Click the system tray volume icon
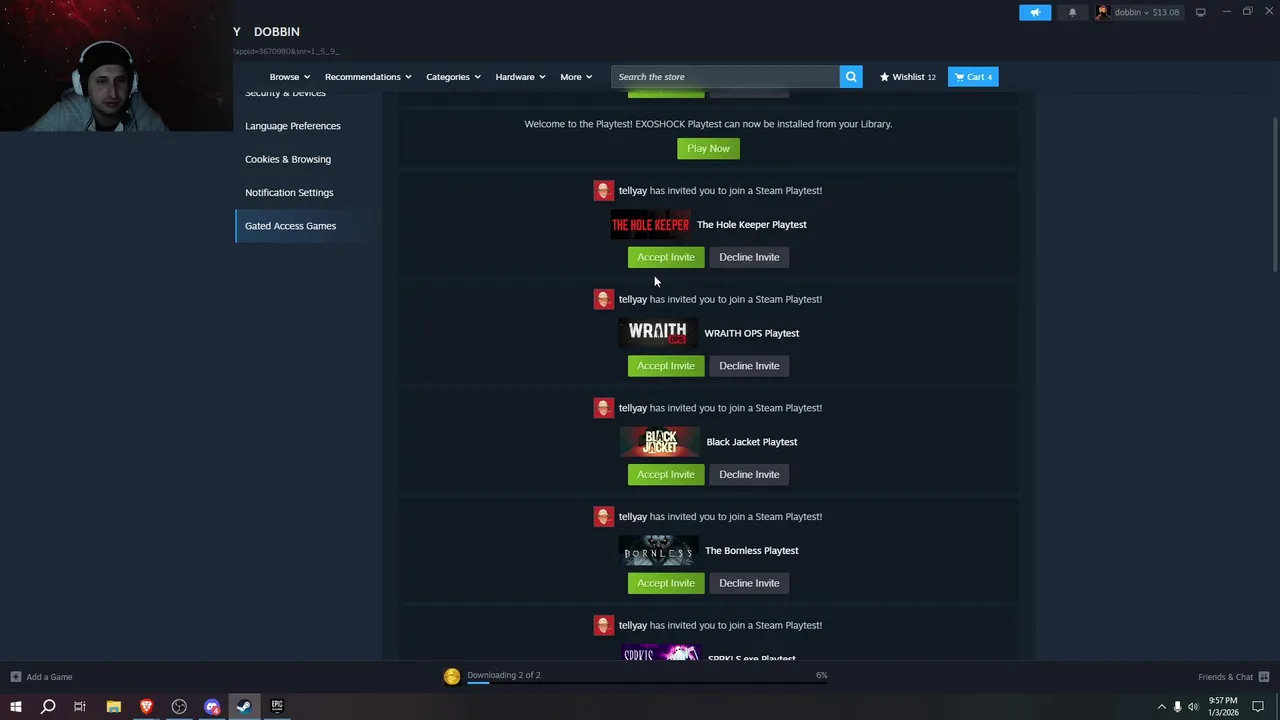This screenshot has height=720, width=1280. 1193,707
